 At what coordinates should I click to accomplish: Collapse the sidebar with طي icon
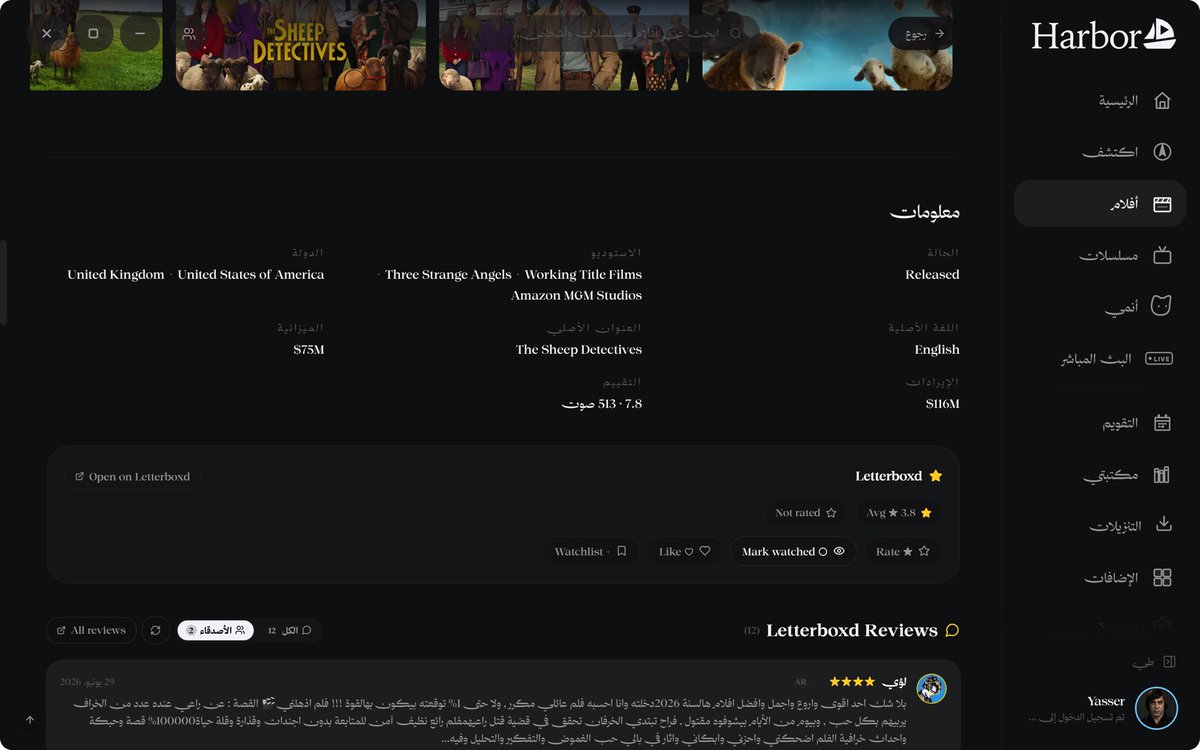(1169, 662)
